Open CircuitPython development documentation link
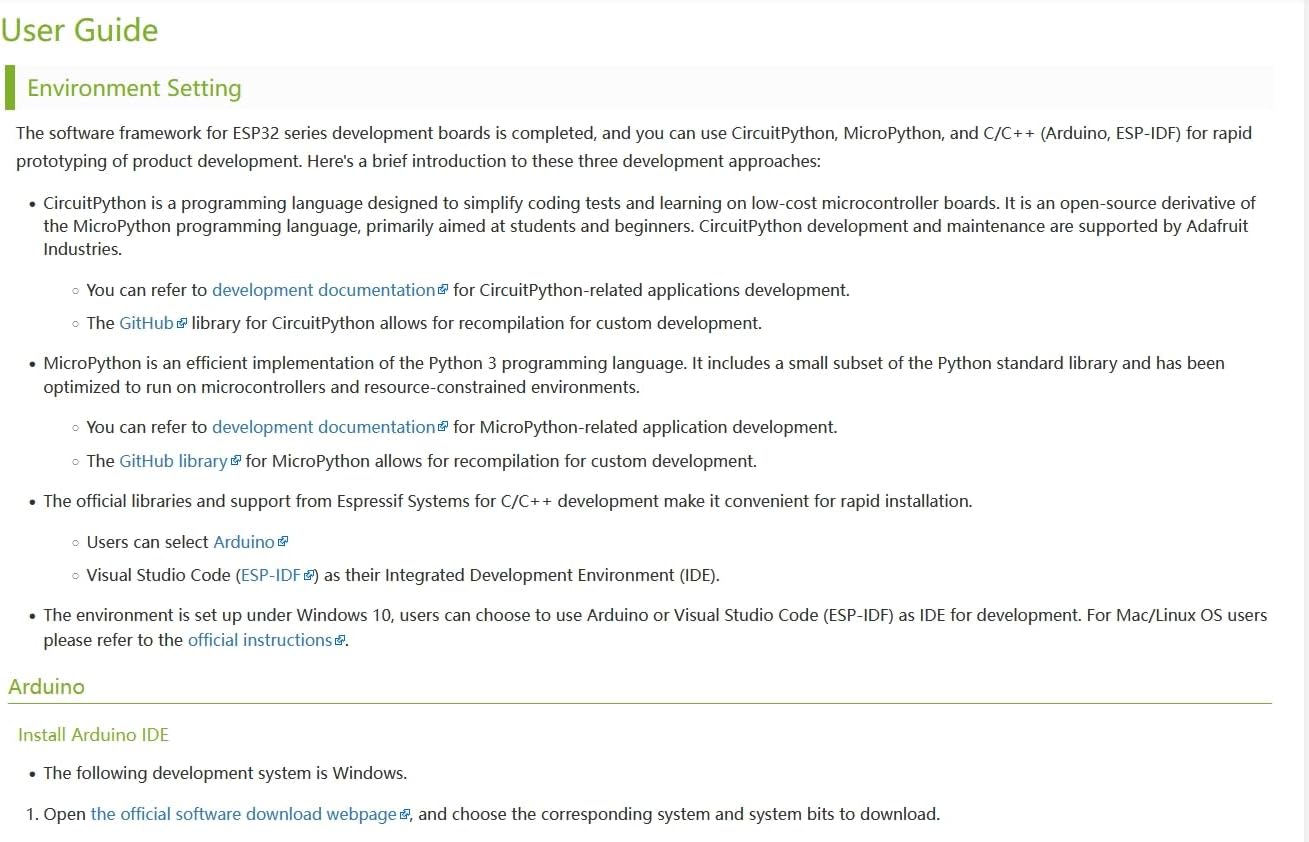The height and width of the screenshot is (842, 1309). 323,290
